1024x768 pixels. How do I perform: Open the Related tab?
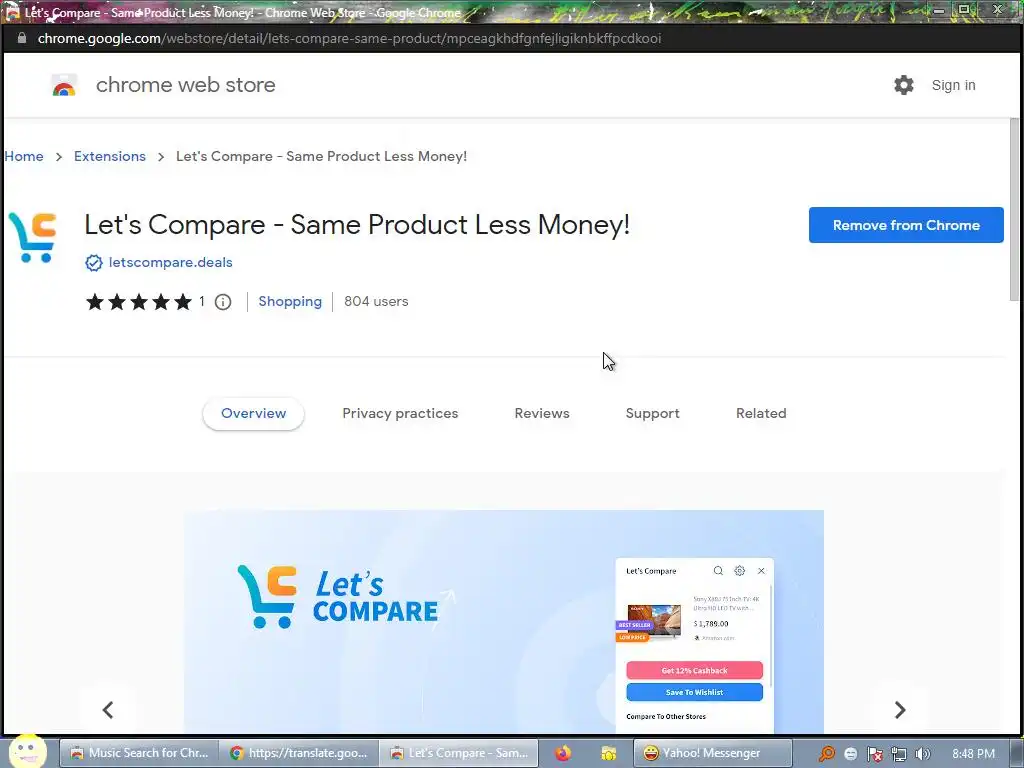761,413
